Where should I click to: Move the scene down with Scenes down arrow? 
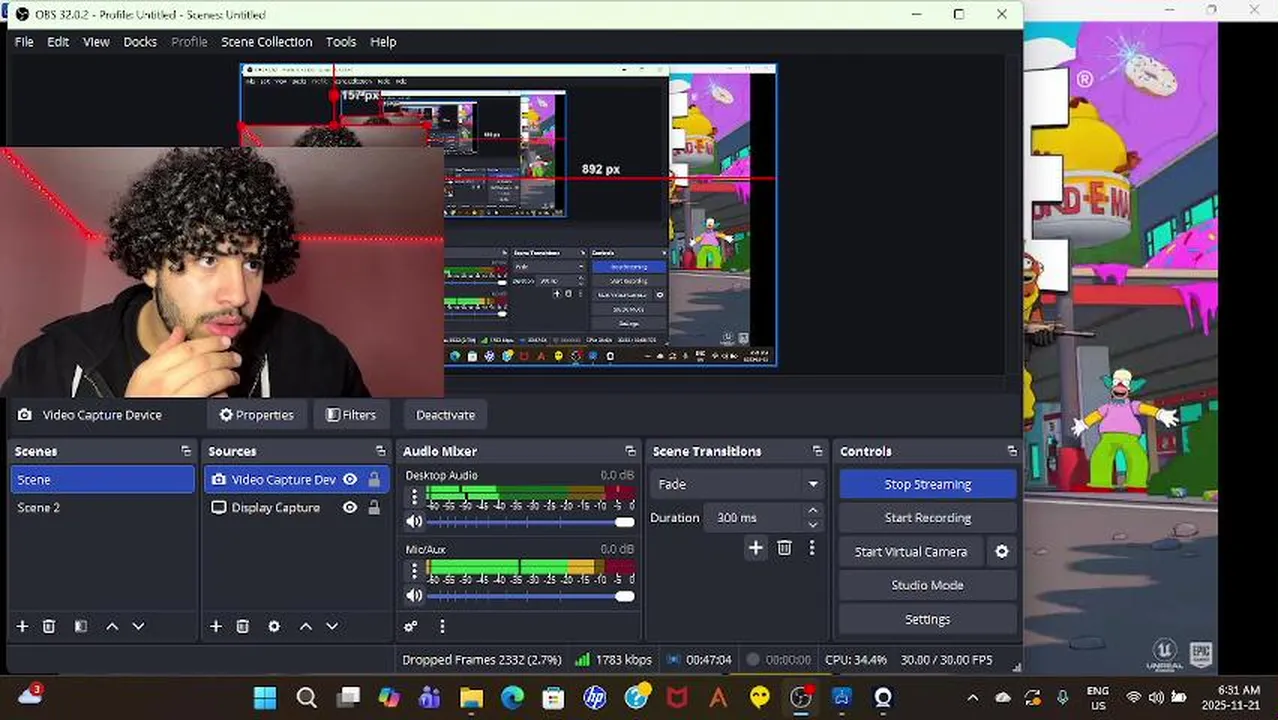[x=138, y=626]
